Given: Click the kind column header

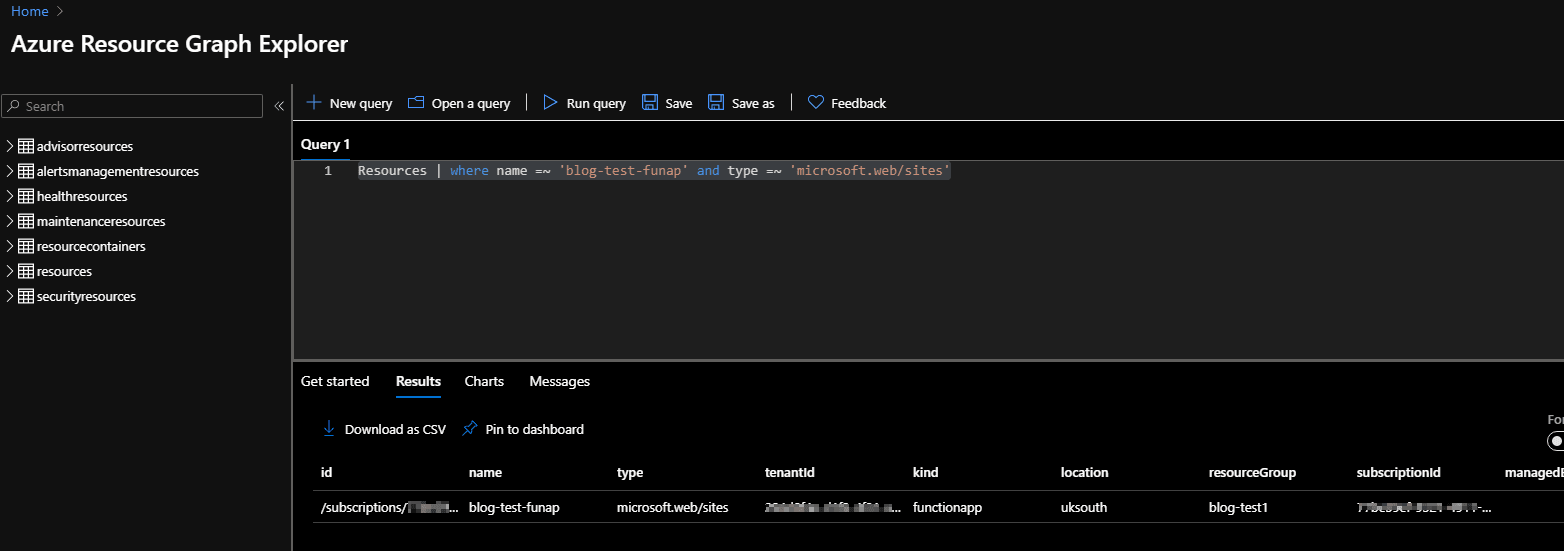Looking at the screenshot, I should pyautogui.click(x=926, y=472).
